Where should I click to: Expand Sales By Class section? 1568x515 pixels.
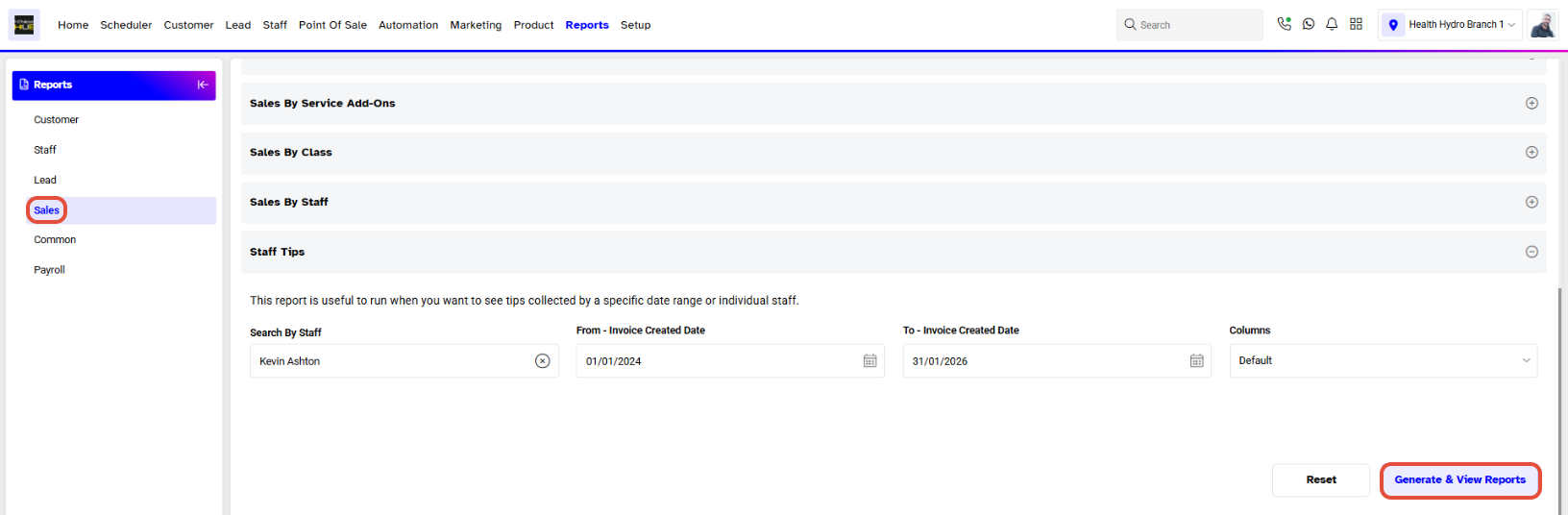click(1531, 152)
